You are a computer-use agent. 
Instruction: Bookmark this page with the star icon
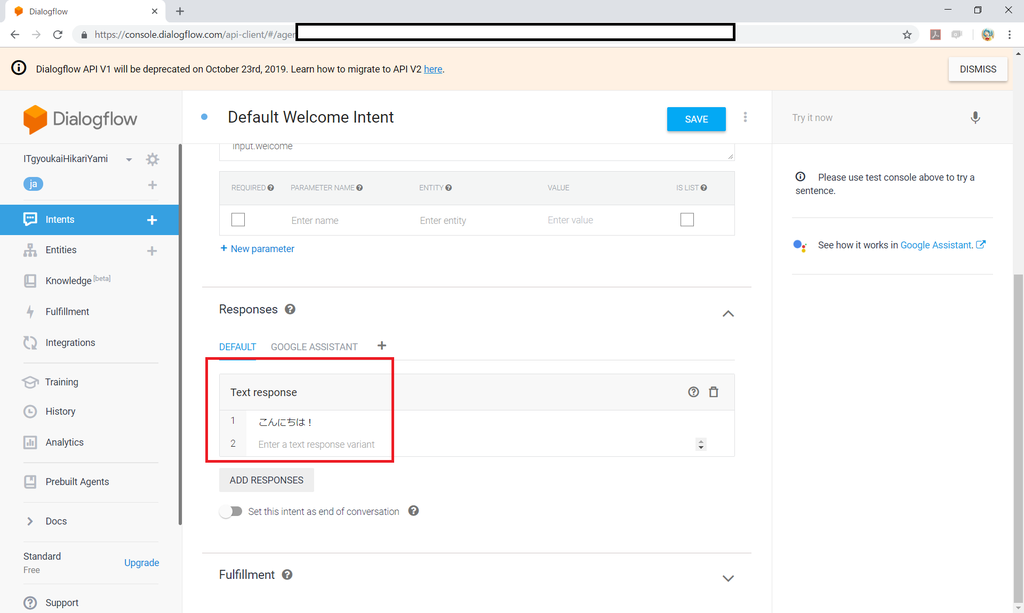point(907,35)
